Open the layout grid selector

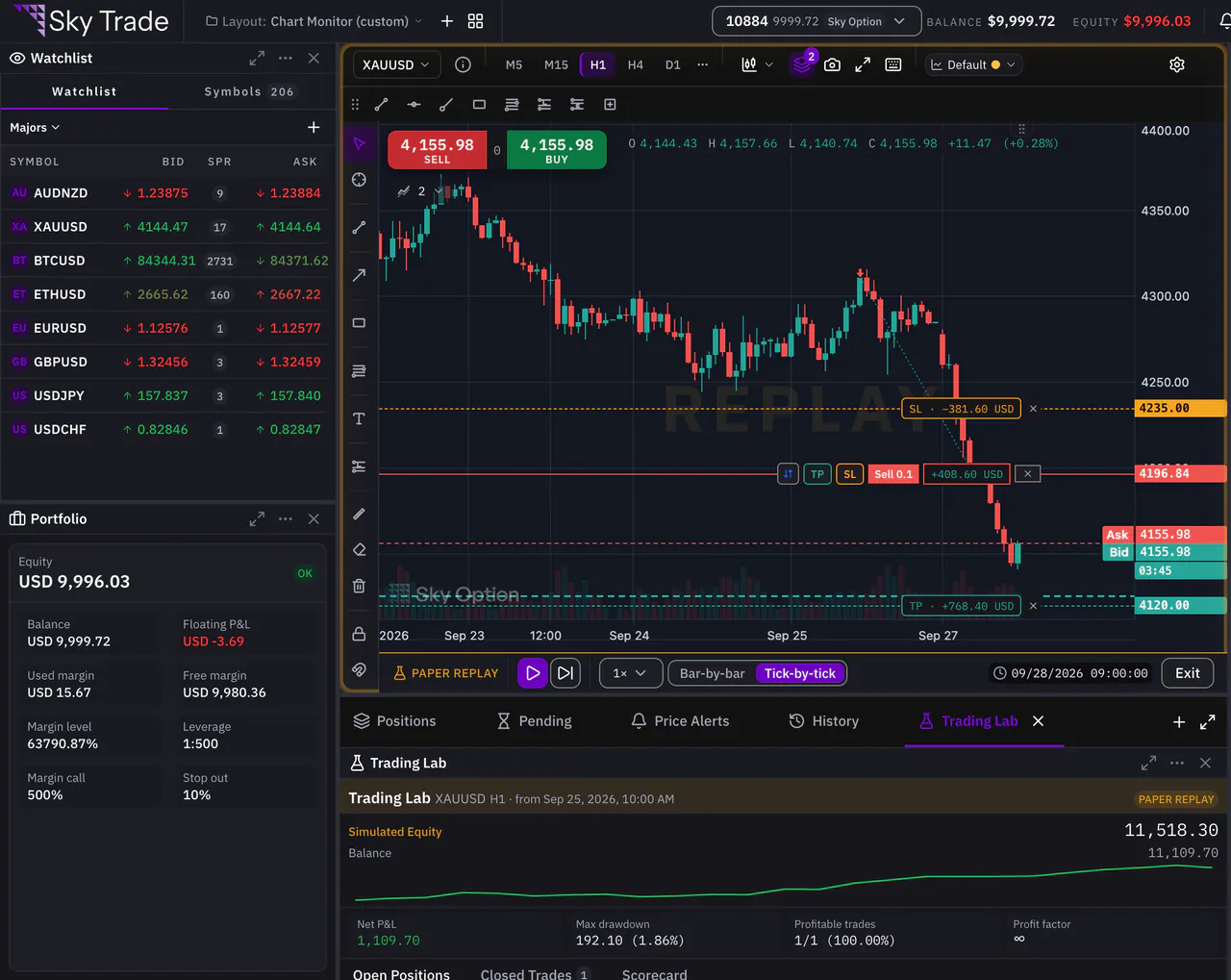475,21
